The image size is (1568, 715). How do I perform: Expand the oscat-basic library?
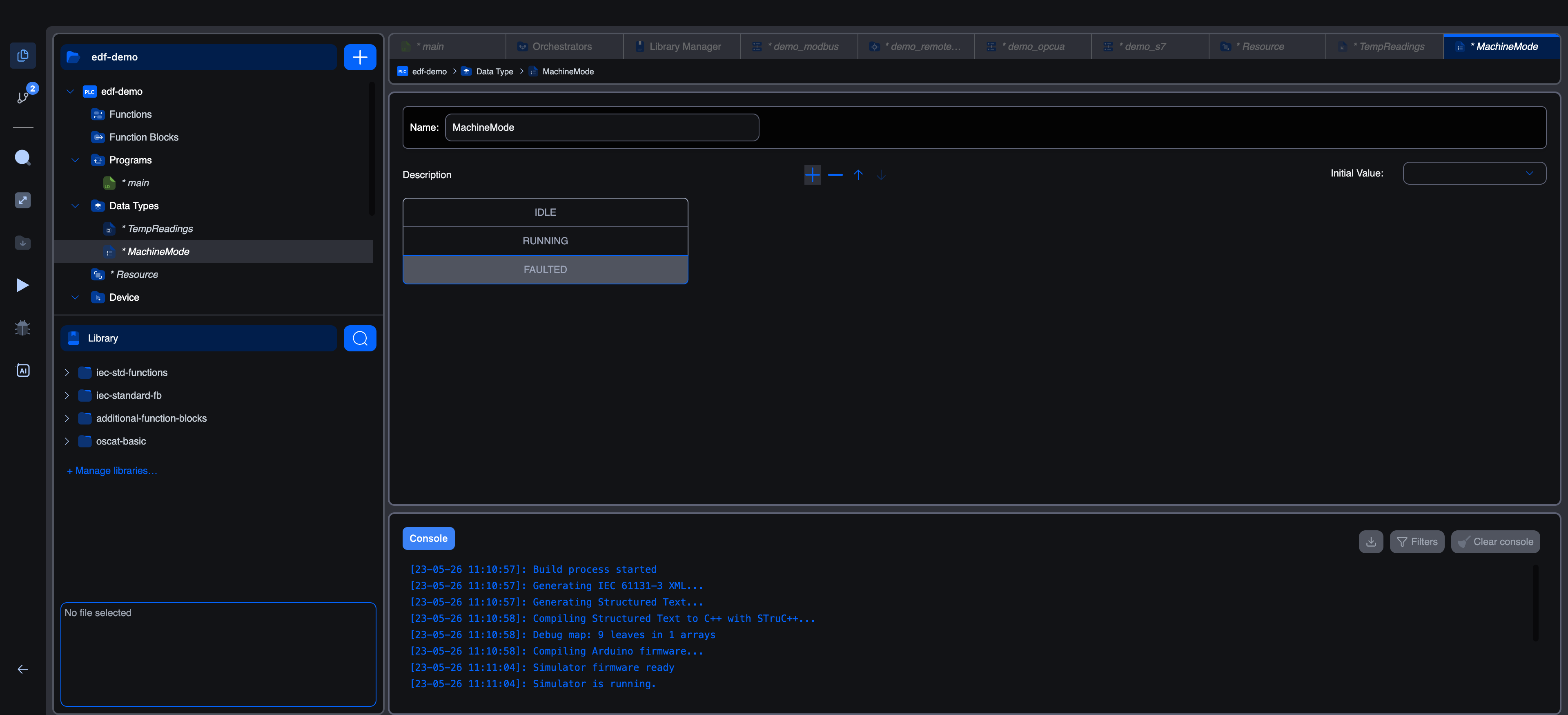[x=66, y=441]
